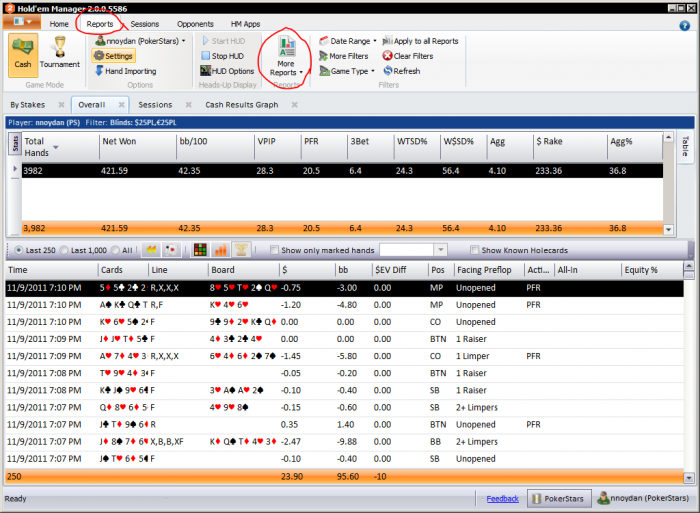The image size is (700, 513).
Task: Close the Sessions report tab
Action: [x=188, y=104]
